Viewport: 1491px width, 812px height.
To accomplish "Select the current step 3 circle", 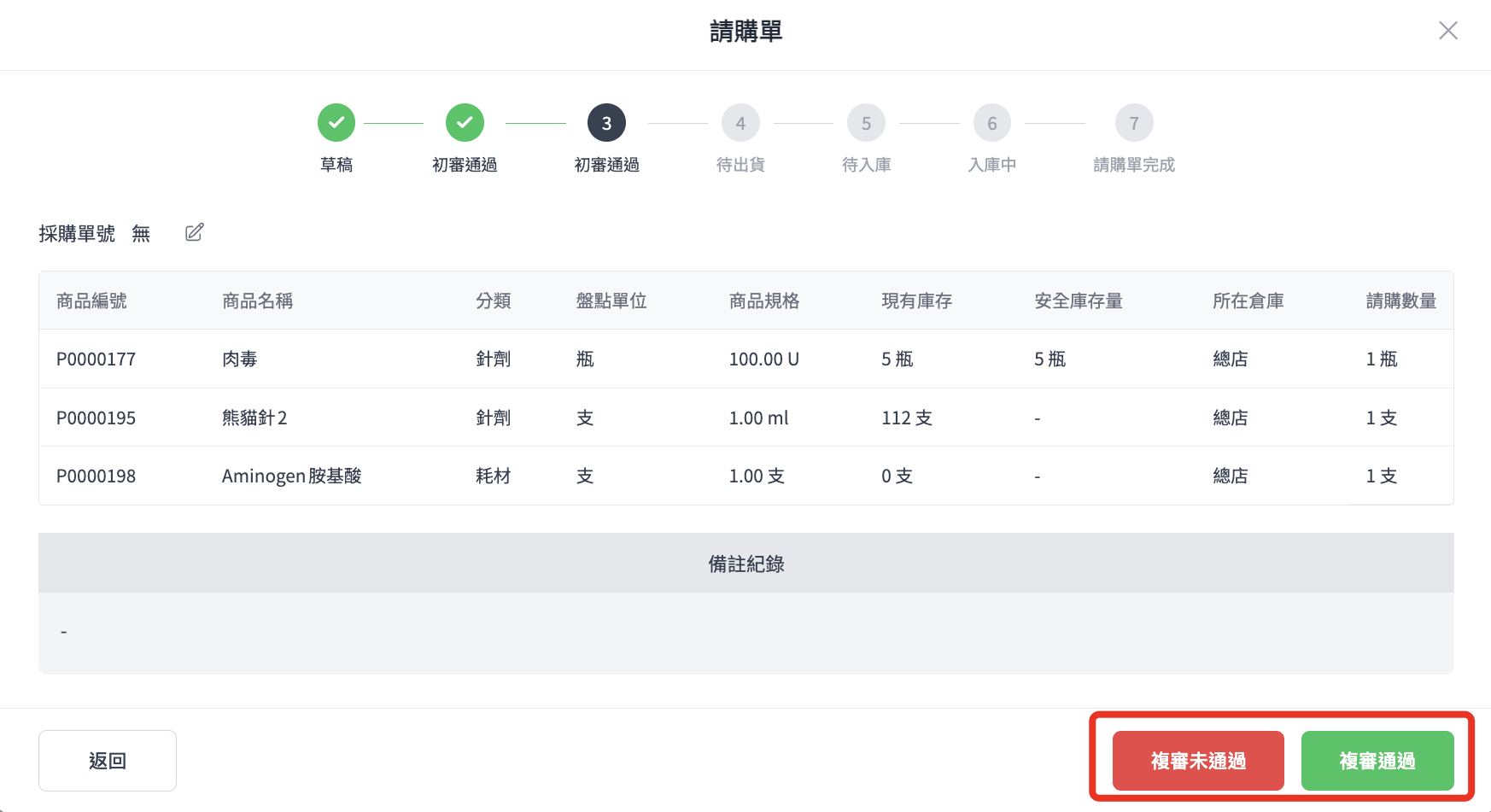I will 606,123.
